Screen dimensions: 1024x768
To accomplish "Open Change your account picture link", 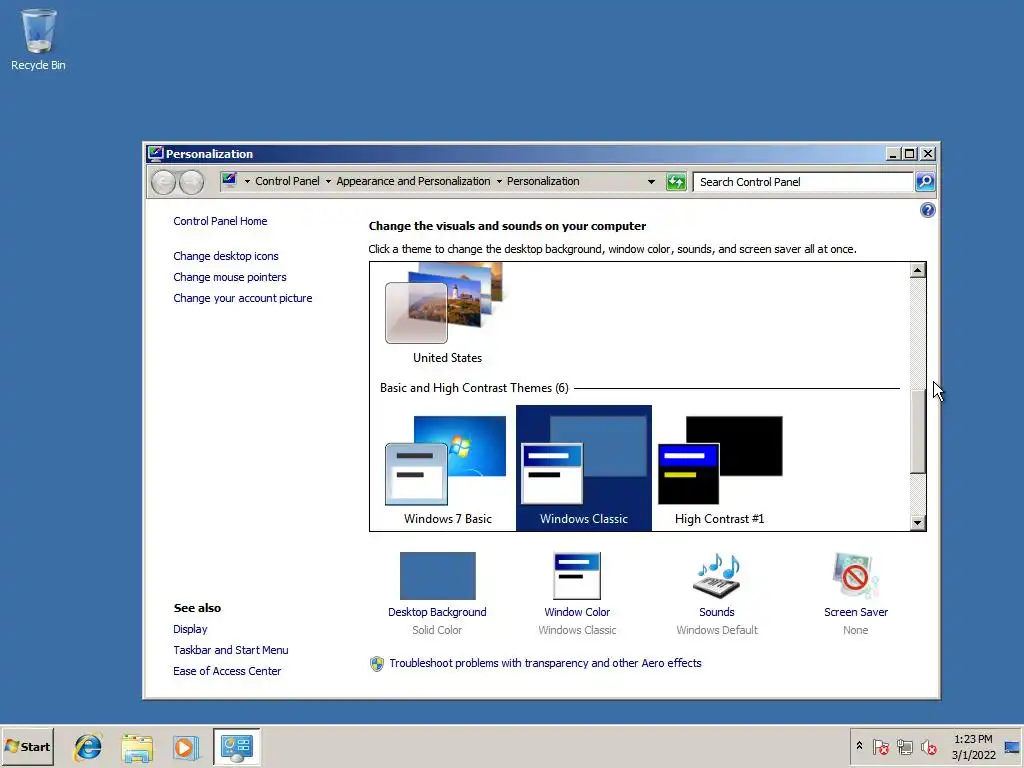I will click(243, 298).
